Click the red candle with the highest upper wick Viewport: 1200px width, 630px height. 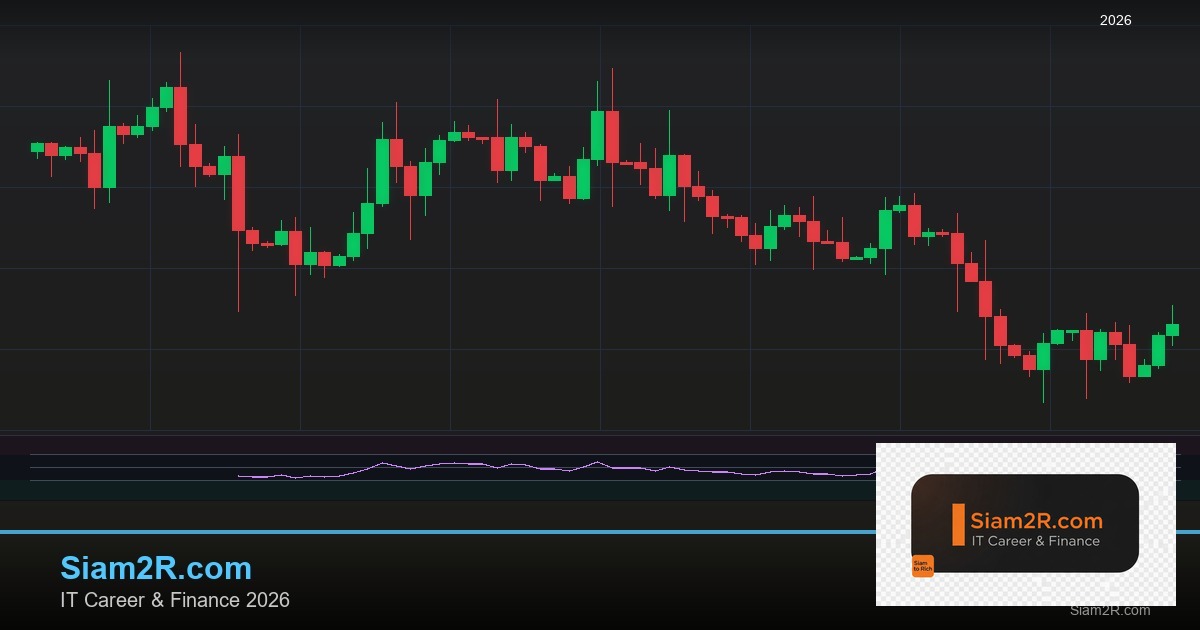[180, 115]
